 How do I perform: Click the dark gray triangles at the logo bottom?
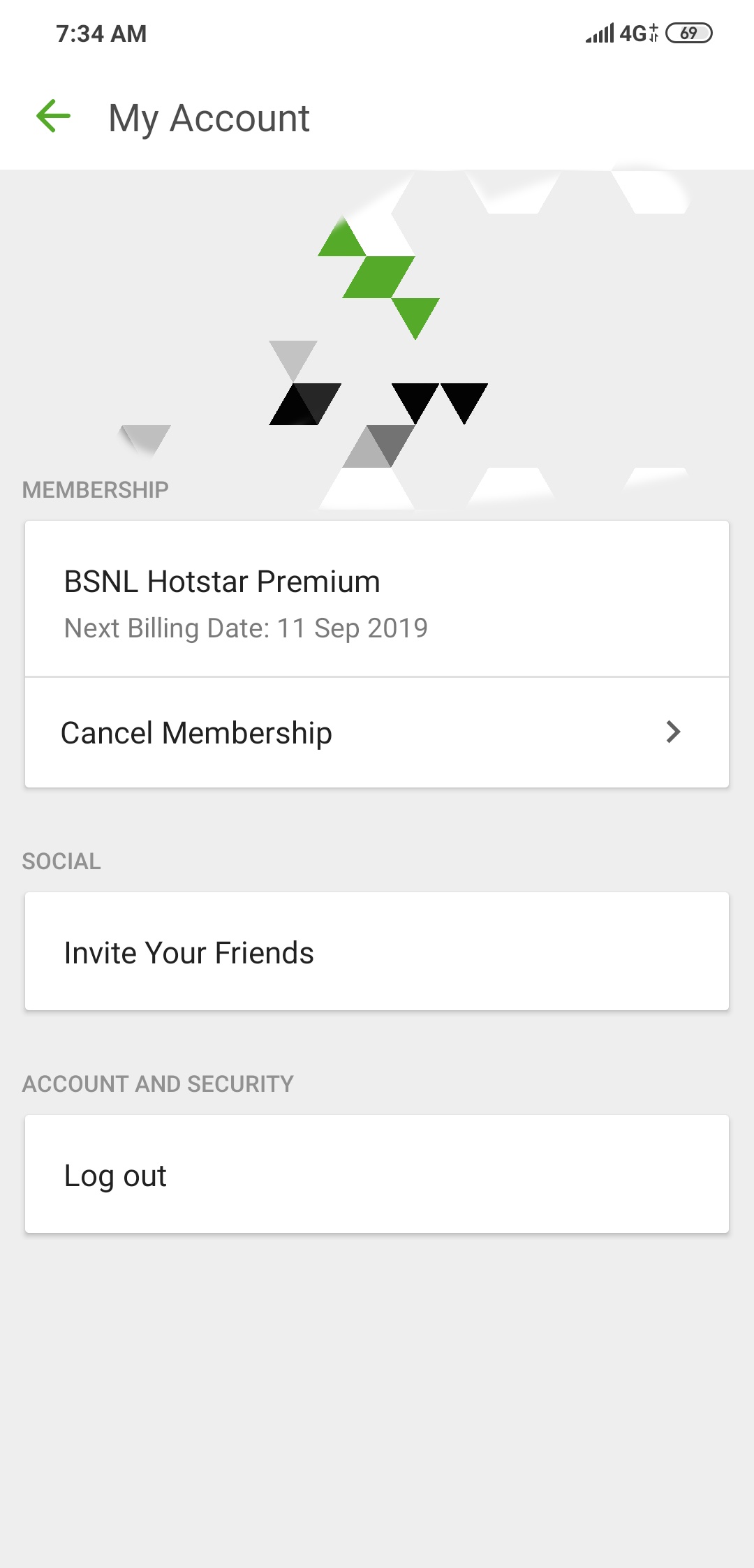379,447
